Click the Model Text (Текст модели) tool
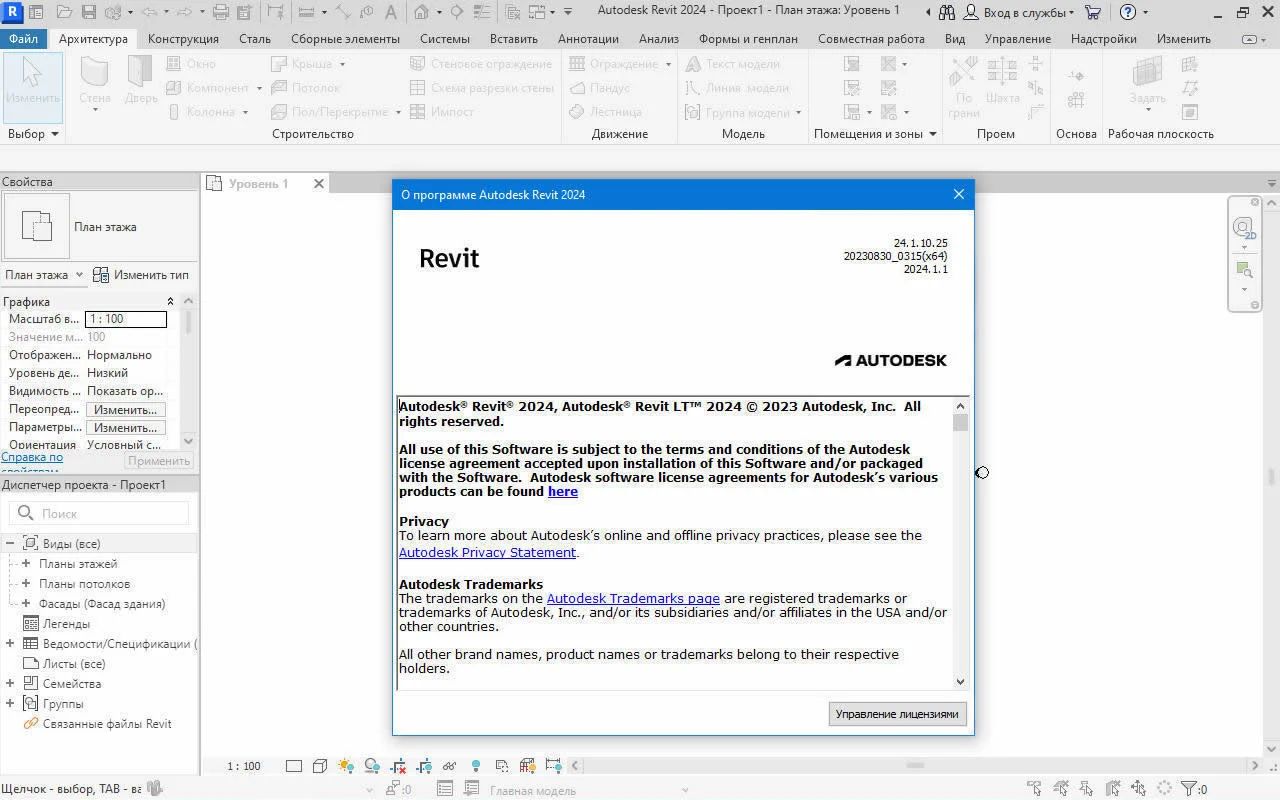The height and width of the screenshot is (800, 1280). coord(732,64)
